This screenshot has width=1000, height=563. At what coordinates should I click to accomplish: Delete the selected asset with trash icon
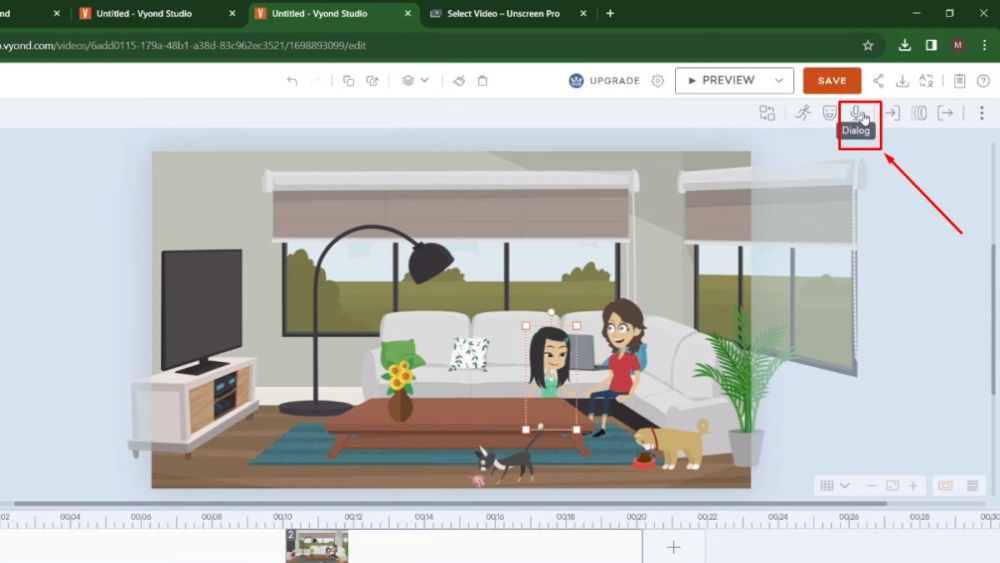pos(483,81)
